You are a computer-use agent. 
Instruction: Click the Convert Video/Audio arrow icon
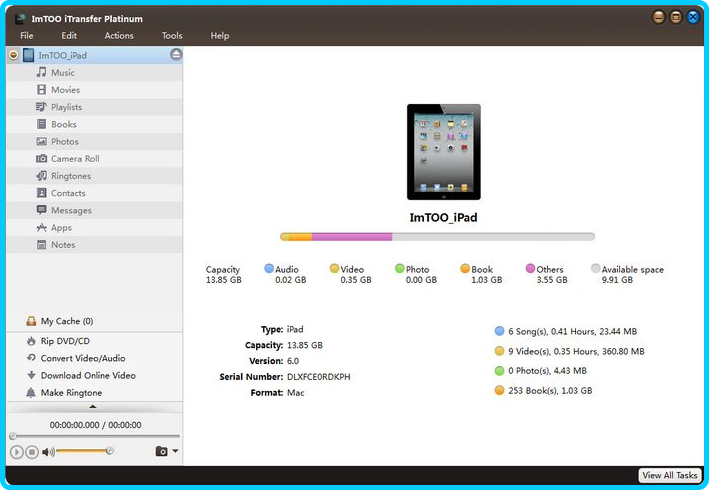(x=31, y=358)
